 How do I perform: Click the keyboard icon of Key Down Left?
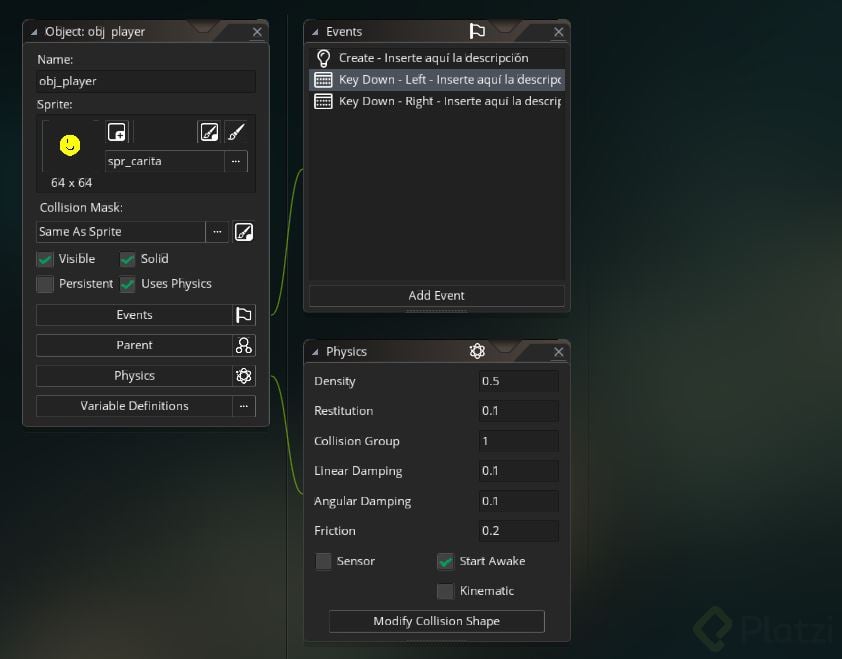[323, 80]
